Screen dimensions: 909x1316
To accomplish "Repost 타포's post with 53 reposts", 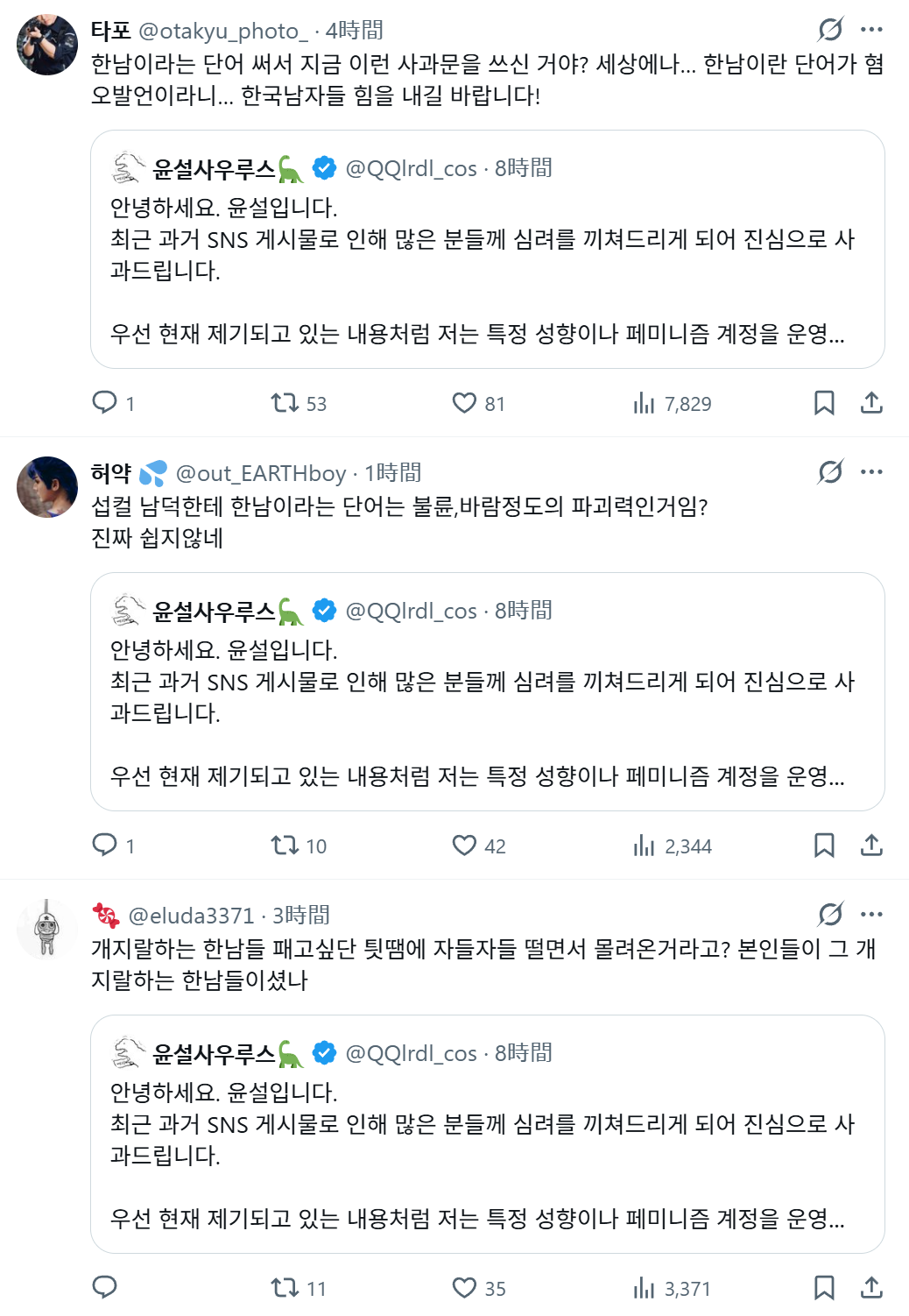I will point(299,403).
